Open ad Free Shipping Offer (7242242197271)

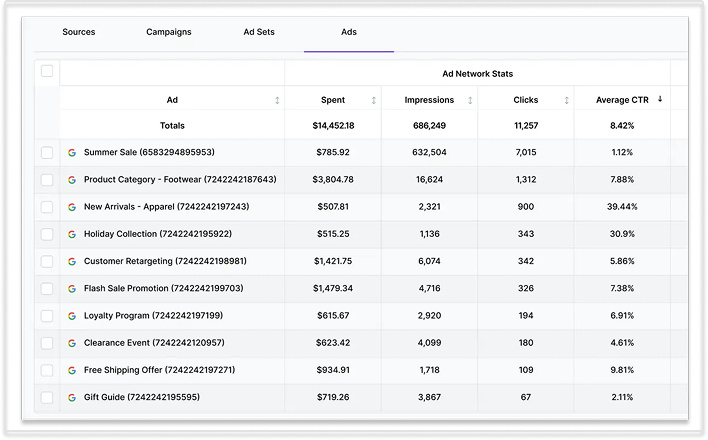(x=159, y=370)
